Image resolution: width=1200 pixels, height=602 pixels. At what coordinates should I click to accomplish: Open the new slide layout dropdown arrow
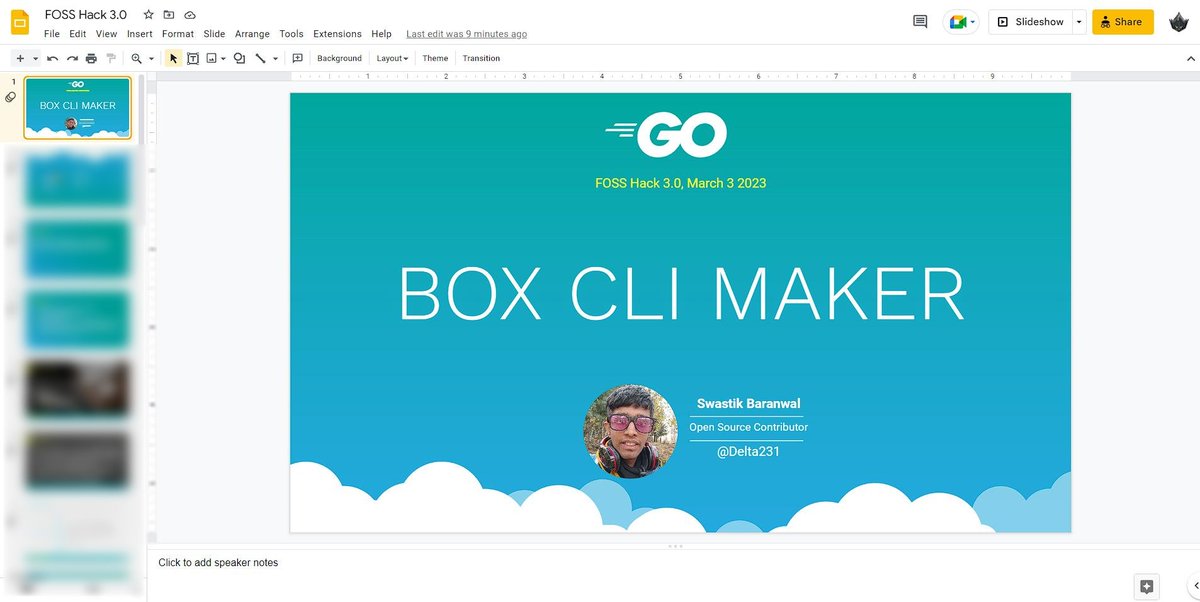(35, 59)
